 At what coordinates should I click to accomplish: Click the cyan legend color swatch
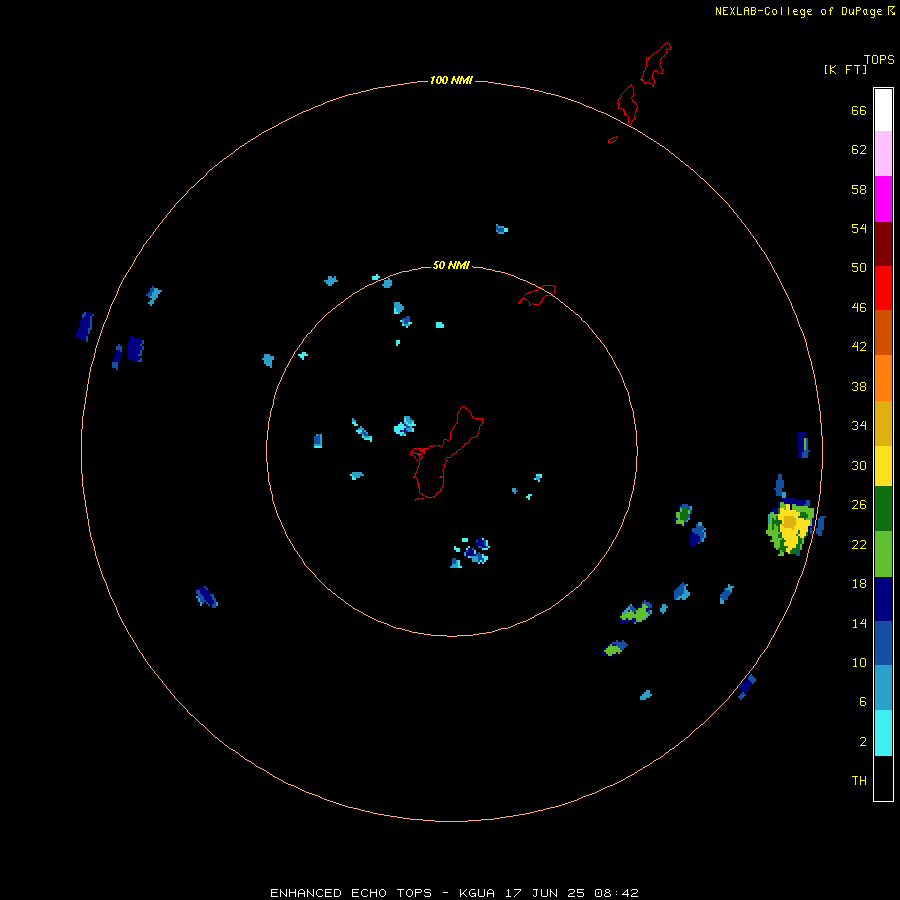click(883, 733)
